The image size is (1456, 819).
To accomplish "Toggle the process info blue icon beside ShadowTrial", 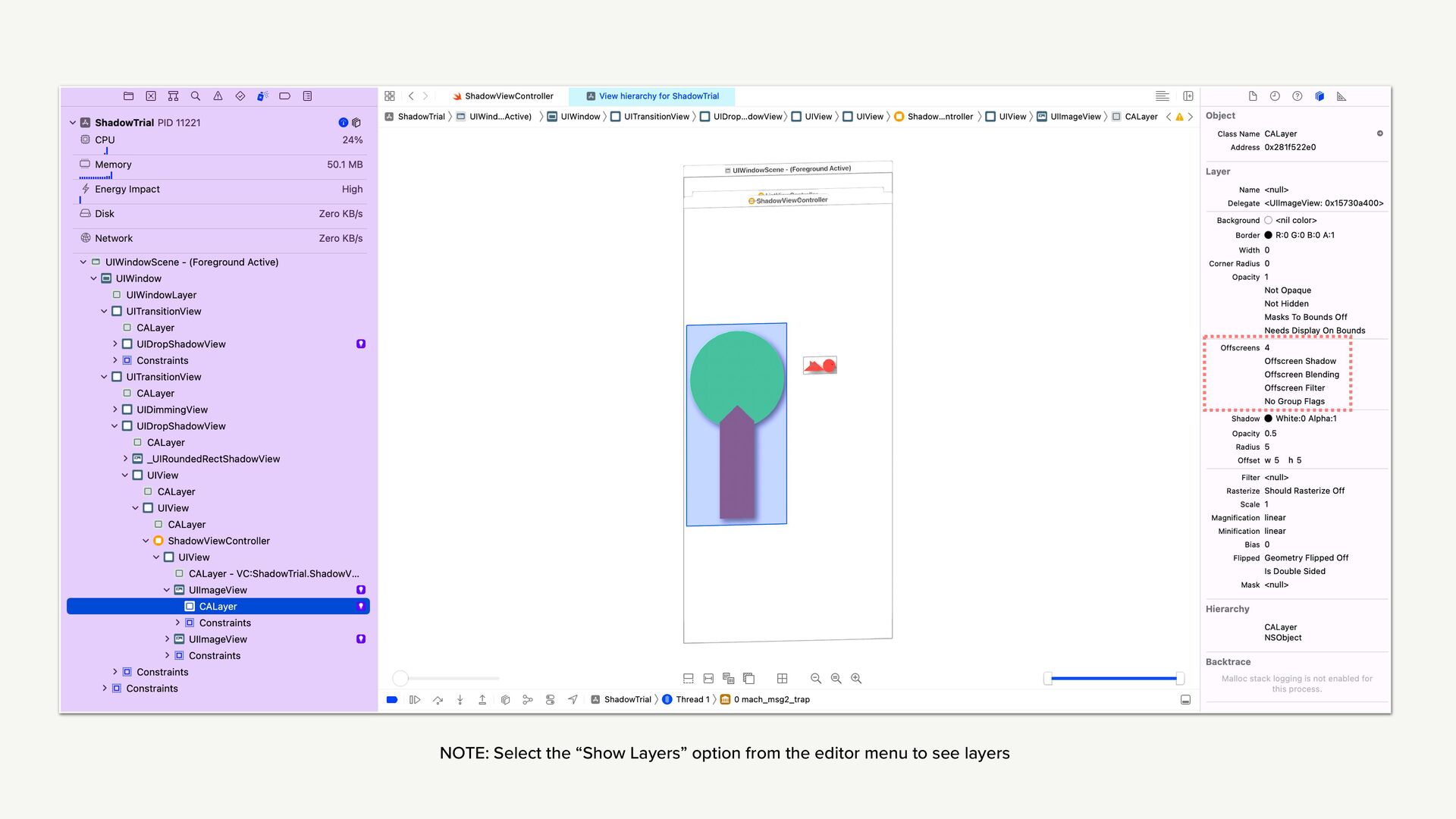I will coord(343,123).
